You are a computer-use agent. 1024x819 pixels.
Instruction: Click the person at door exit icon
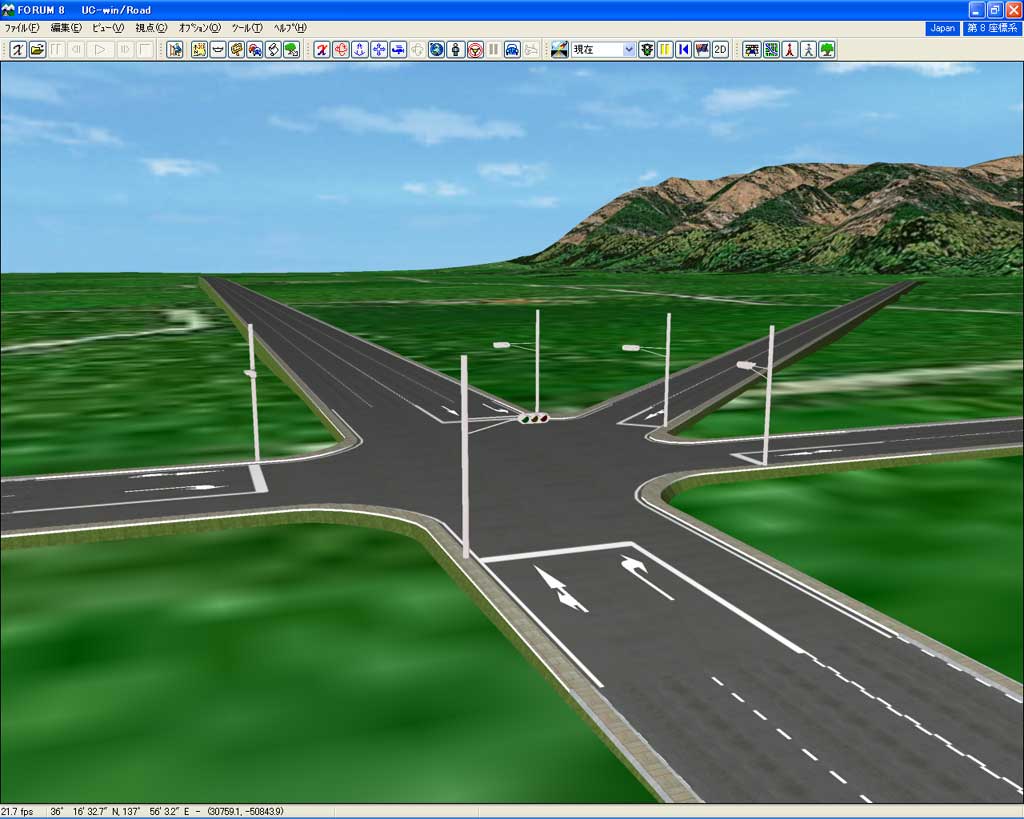175,50
